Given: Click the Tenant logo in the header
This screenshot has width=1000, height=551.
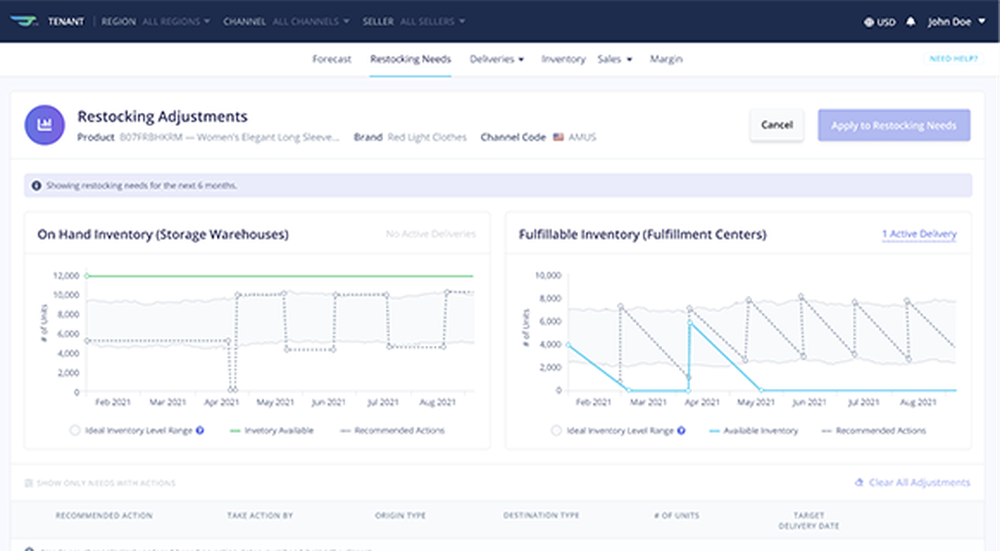Looking at the screenshot, I should [x=25, y=21].
